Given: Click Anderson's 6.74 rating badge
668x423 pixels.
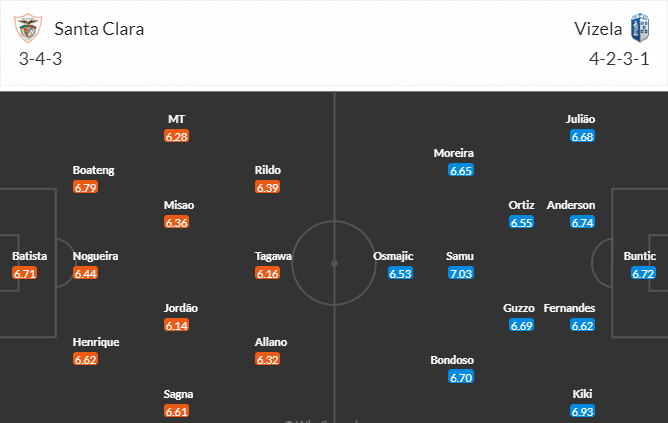Looking at the screenshot, I should [x=582, y=222].
